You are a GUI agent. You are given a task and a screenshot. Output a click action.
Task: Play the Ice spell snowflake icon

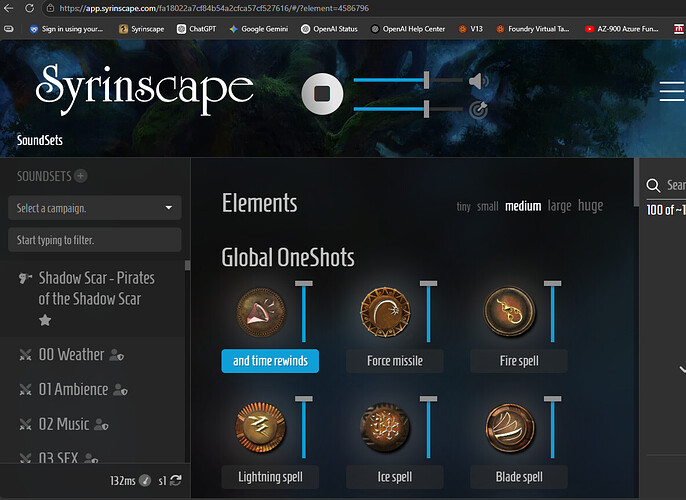385,427
